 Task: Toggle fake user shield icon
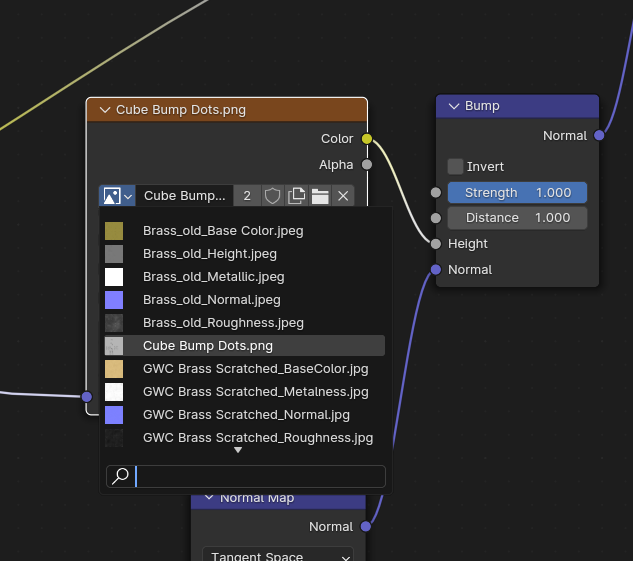pyautogui.click(x=272, y=196)
